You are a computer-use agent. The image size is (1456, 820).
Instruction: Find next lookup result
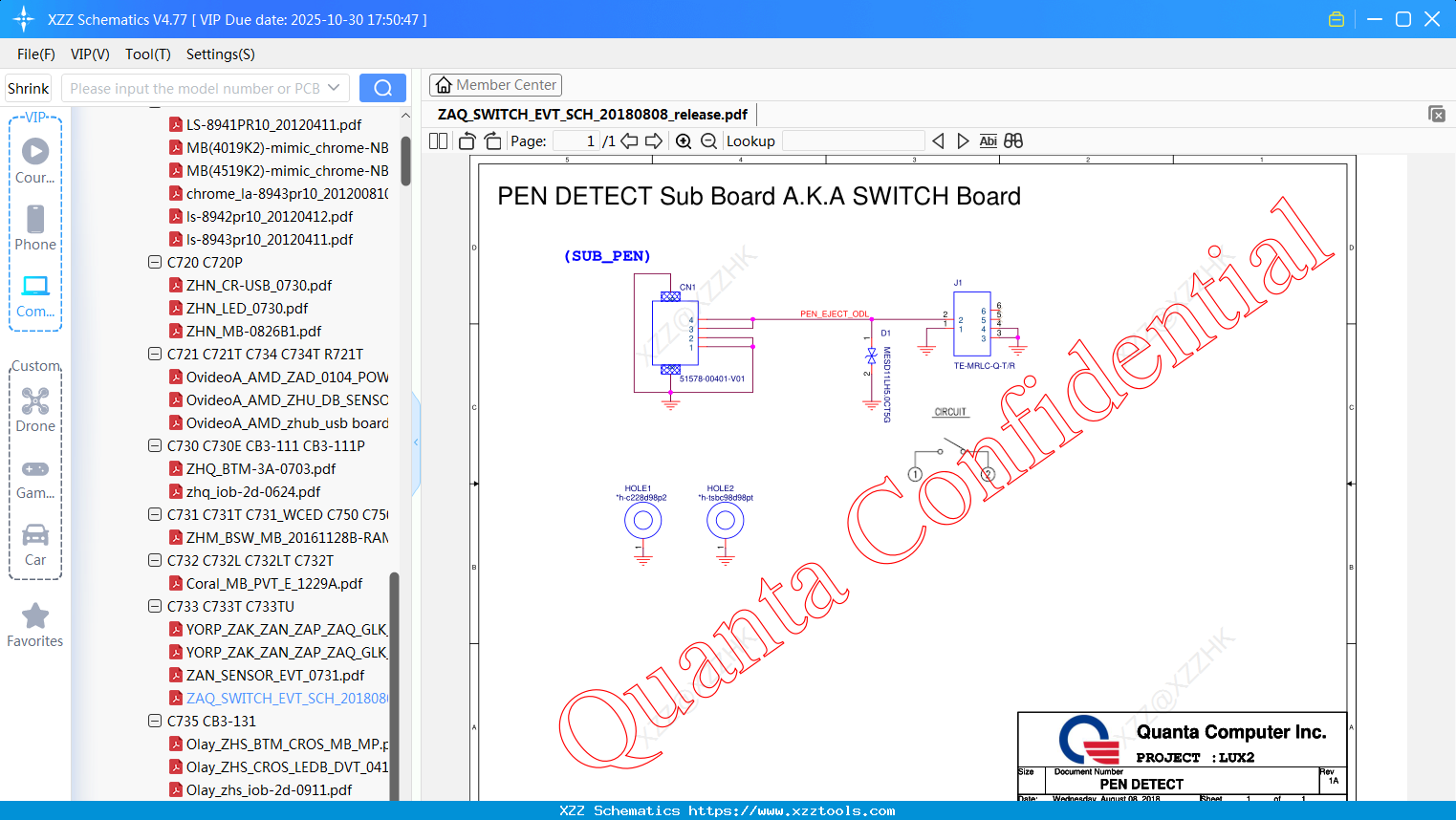(963, 141)
